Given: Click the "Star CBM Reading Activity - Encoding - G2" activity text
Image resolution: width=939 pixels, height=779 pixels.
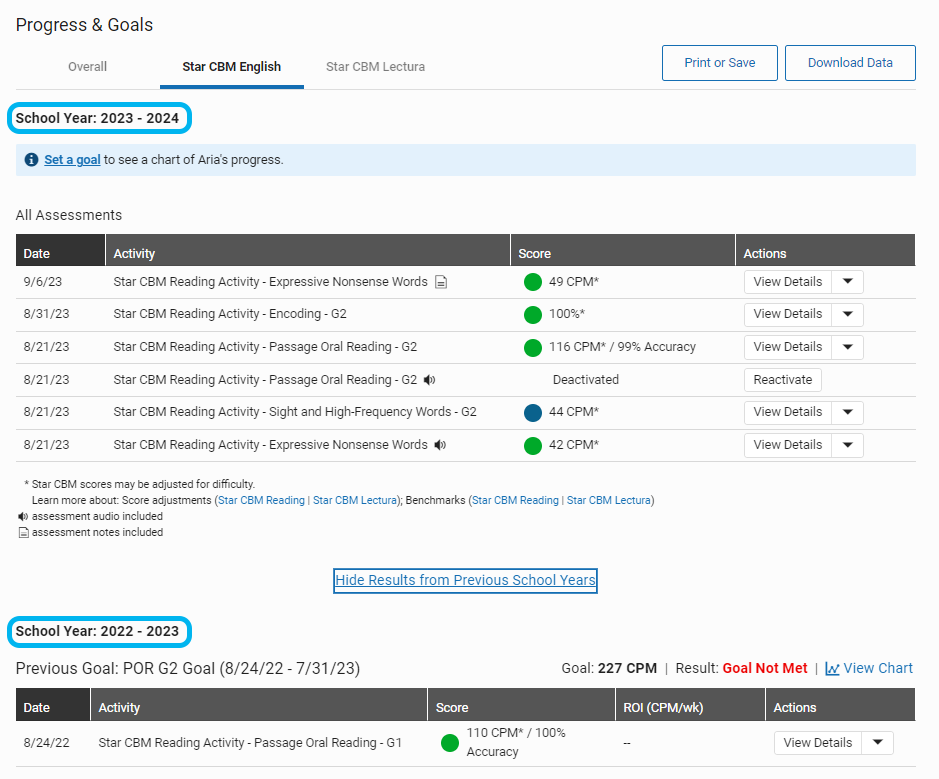Looking at the screenshot, I should (230, 314).
